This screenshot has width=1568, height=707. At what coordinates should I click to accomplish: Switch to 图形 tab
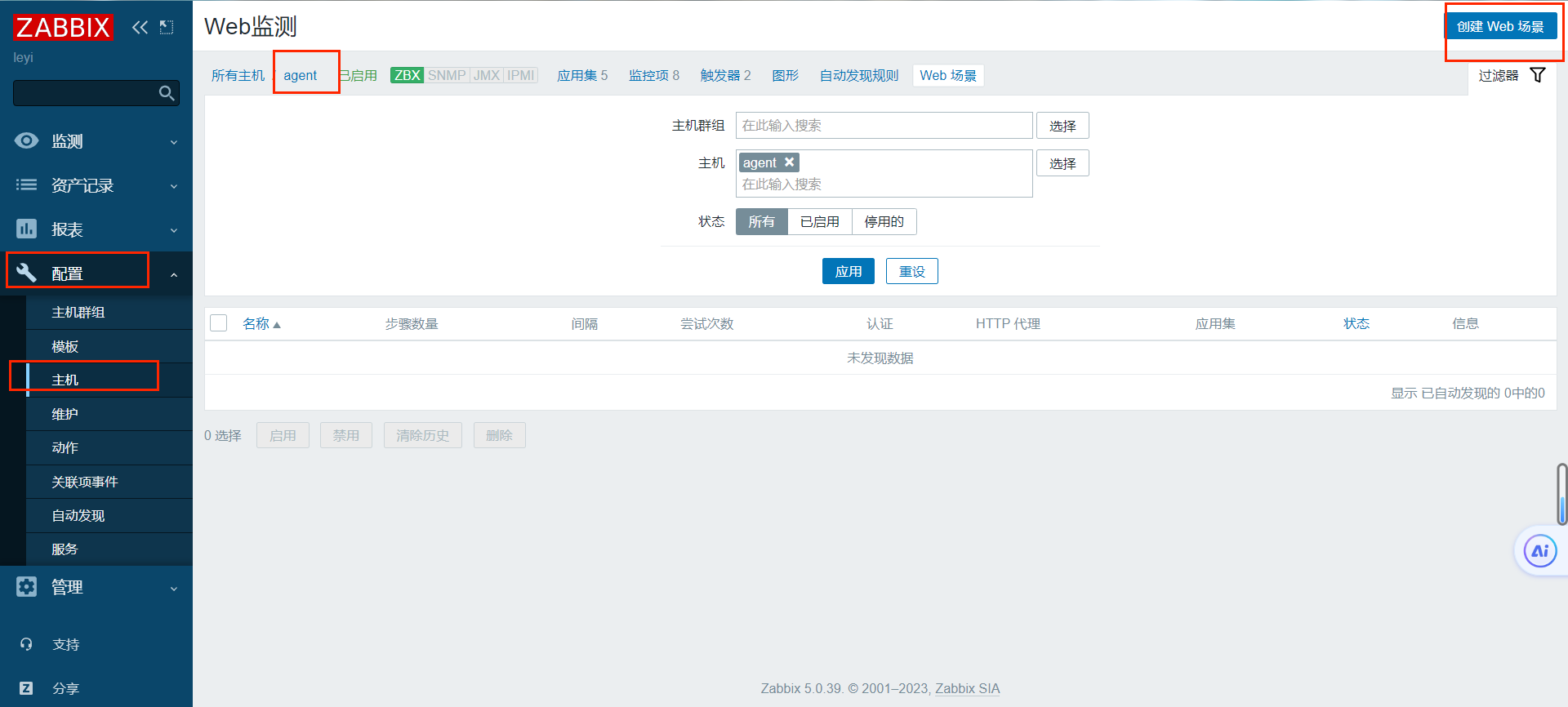click(785, 75)
